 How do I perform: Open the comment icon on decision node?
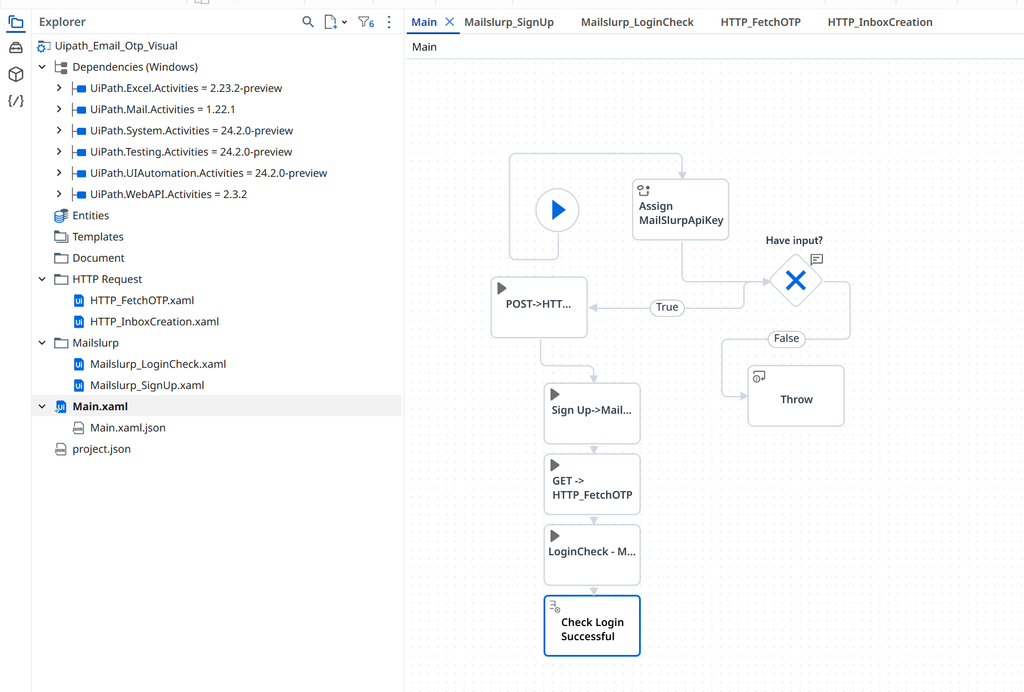click(x=816, y=259)
